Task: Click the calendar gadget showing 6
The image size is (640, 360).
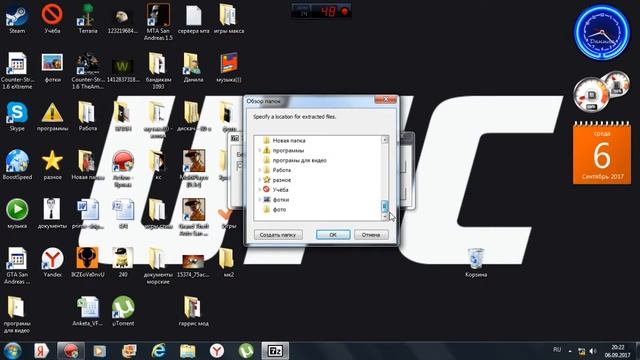Action: (x=602, y=153)
